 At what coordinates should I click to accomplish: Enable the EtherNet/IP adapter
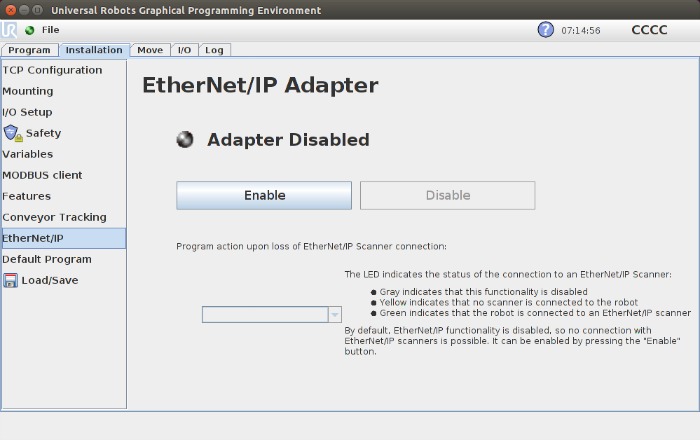coord(264,195)
